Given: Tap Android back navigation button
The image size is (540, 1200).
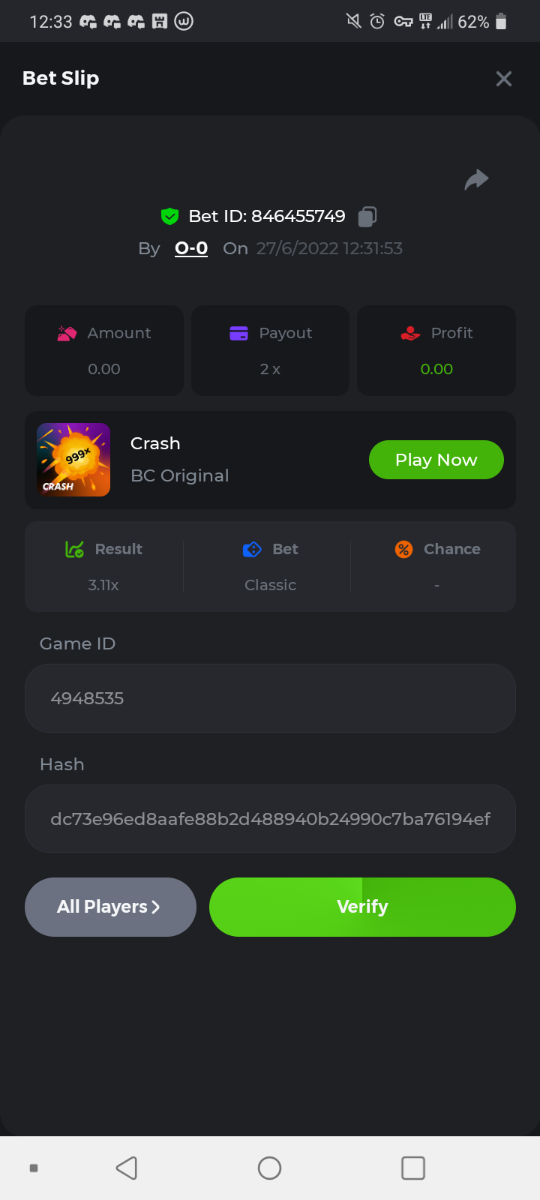Looking at the screenshot, I should (126, 1168).
